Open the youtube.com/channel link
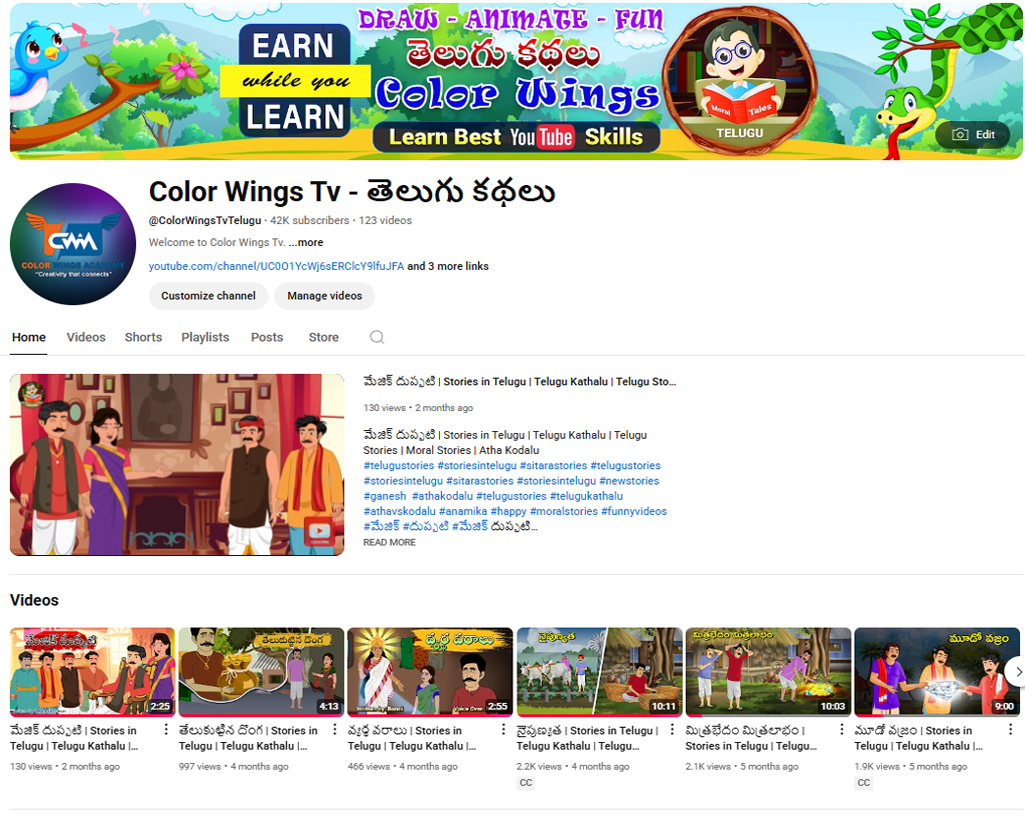The image size is (1025, 824). coord(276,267)
